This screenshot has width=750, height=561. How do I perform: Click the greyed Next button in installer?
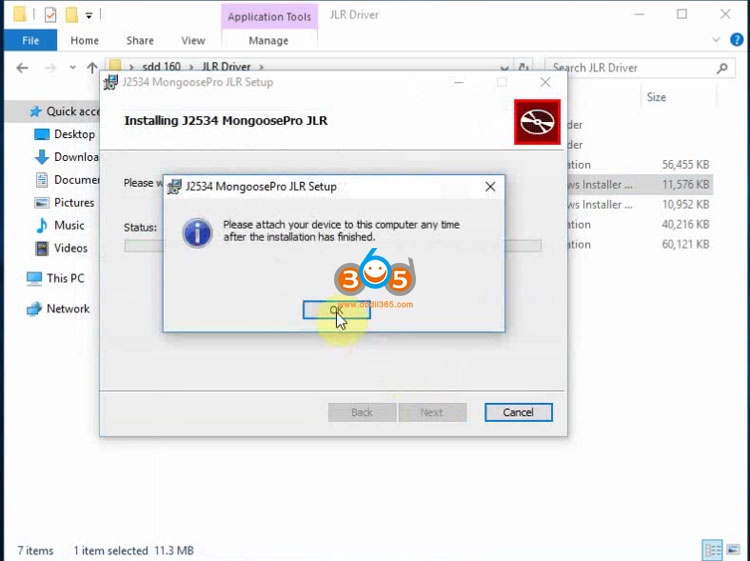432,412
